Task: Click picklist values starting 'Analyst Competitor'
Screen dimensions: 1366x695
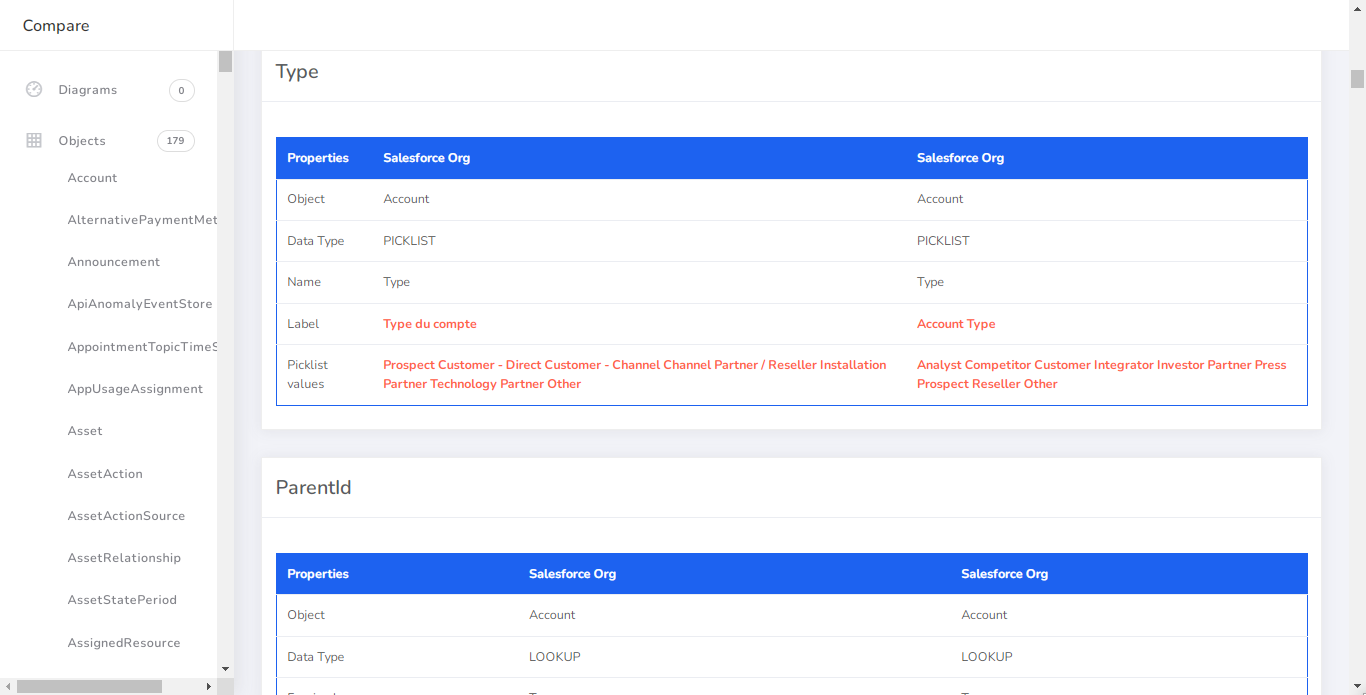Action: click(x=1102, y=374)
